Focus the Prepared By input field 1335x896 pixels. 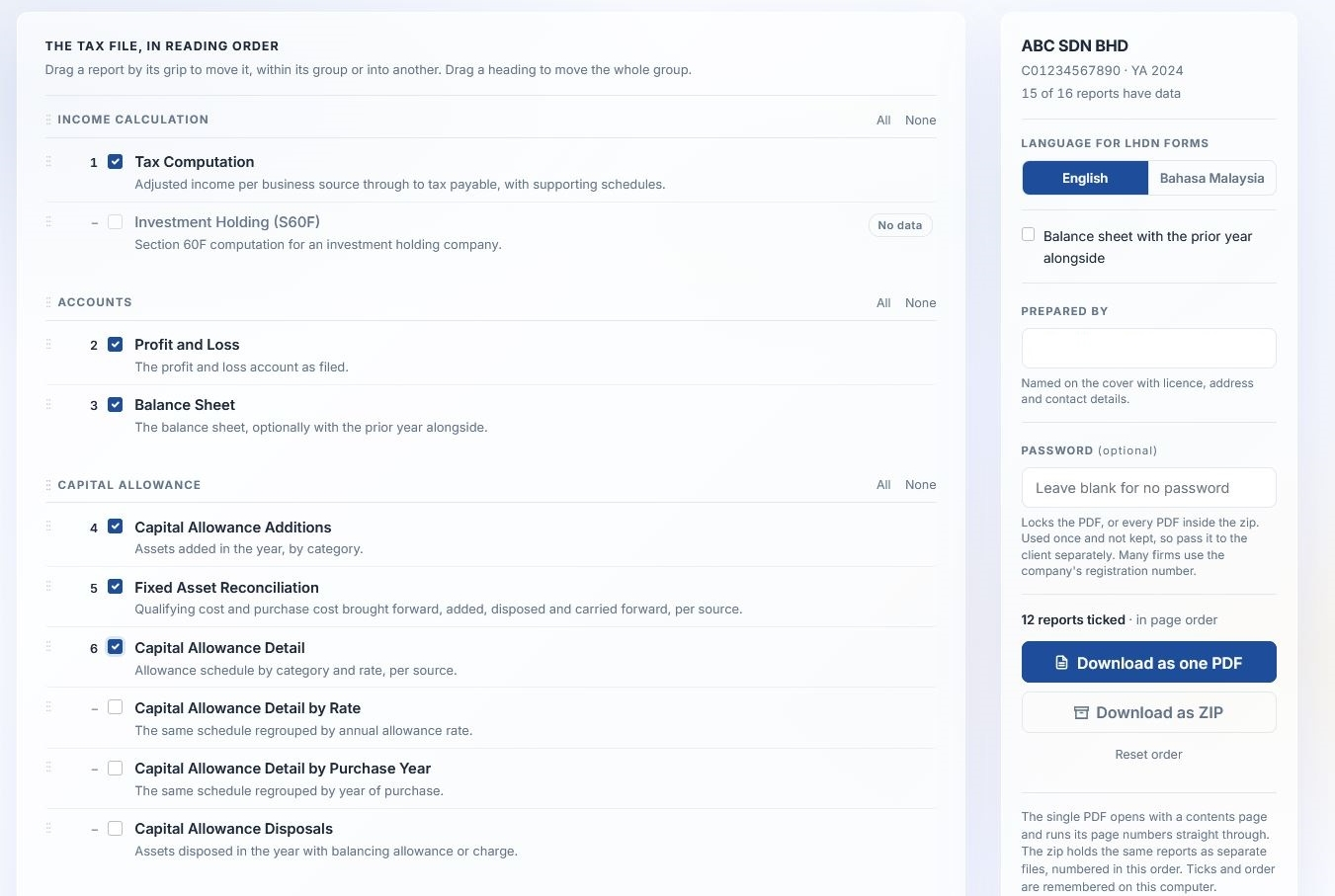[x=1148, y=349]
